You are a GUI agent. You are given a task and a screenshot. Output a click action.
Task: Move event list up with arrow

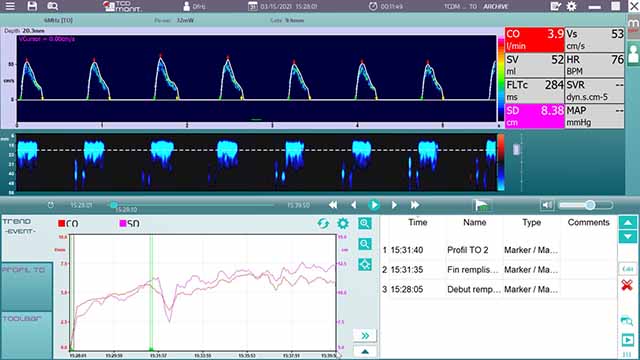pos(628,222)
